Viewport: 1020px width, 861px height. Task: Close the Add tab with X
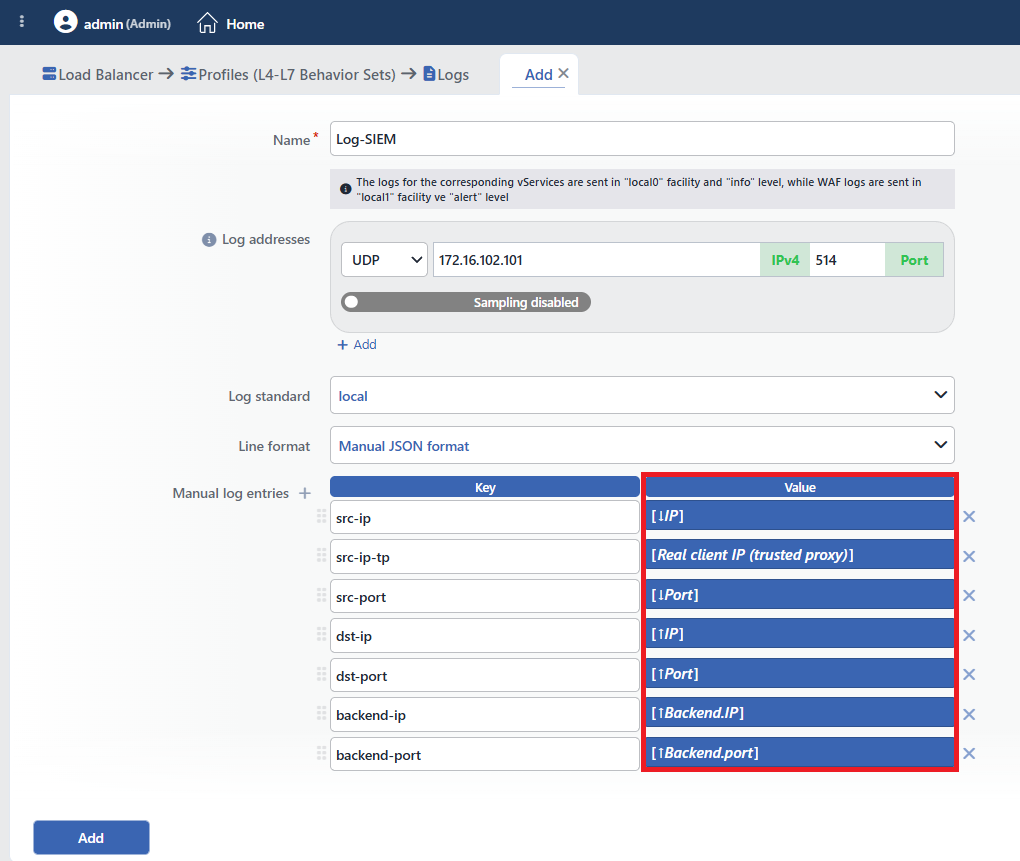(x=563, y=73)
